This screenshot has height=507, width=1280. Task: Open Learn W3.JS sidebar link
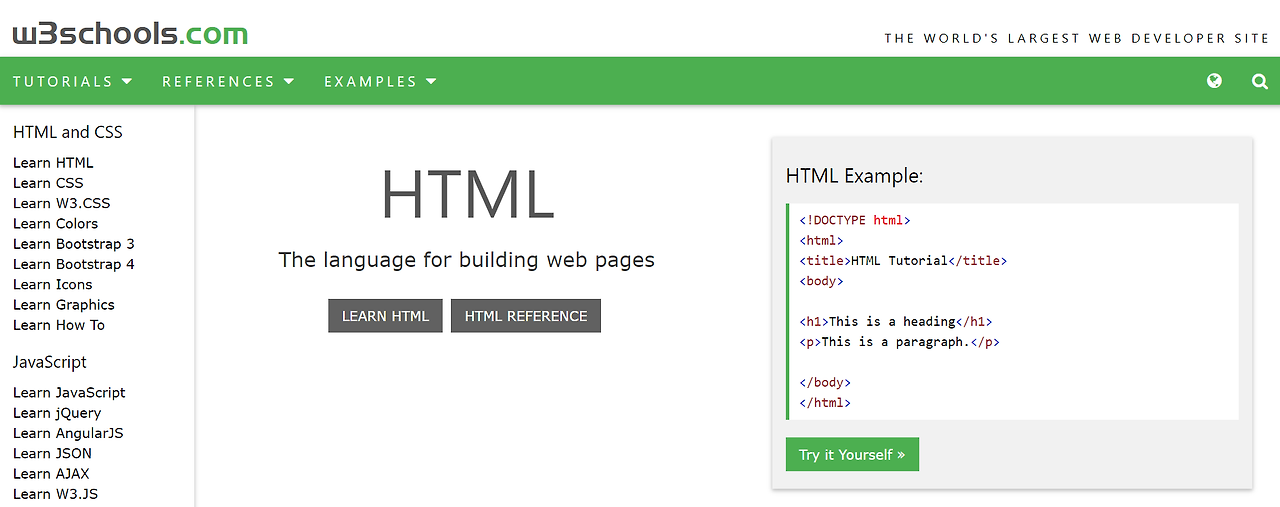coord(55,494)
